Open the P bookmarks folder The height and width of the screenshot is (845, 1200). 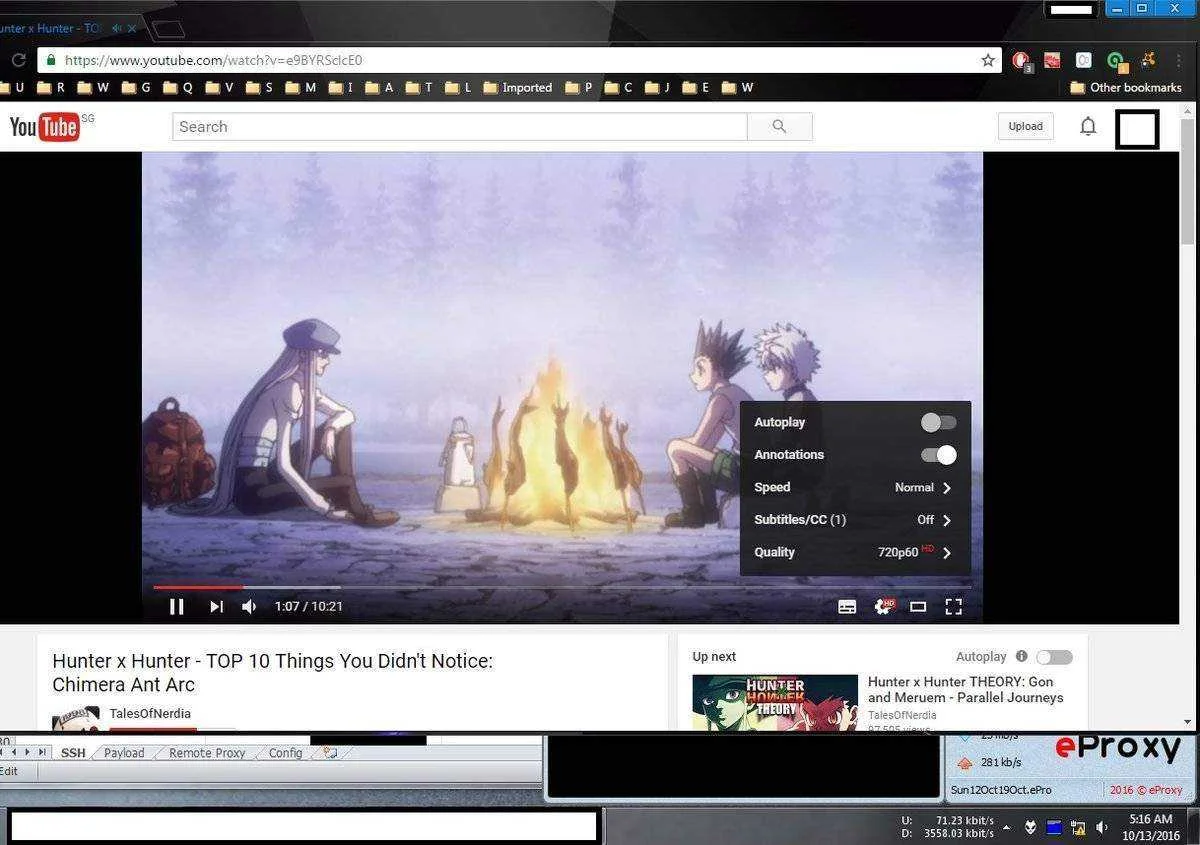pos(580,88)
